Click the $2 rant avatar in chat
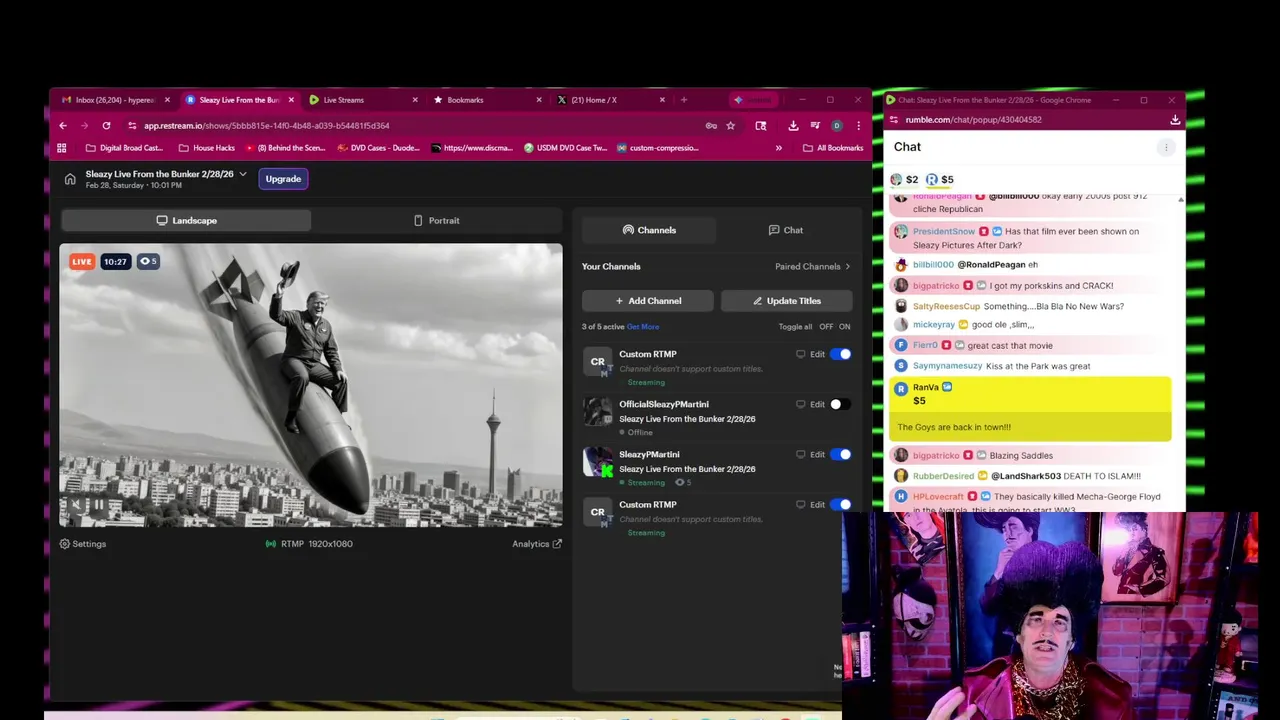 point(896,180)
